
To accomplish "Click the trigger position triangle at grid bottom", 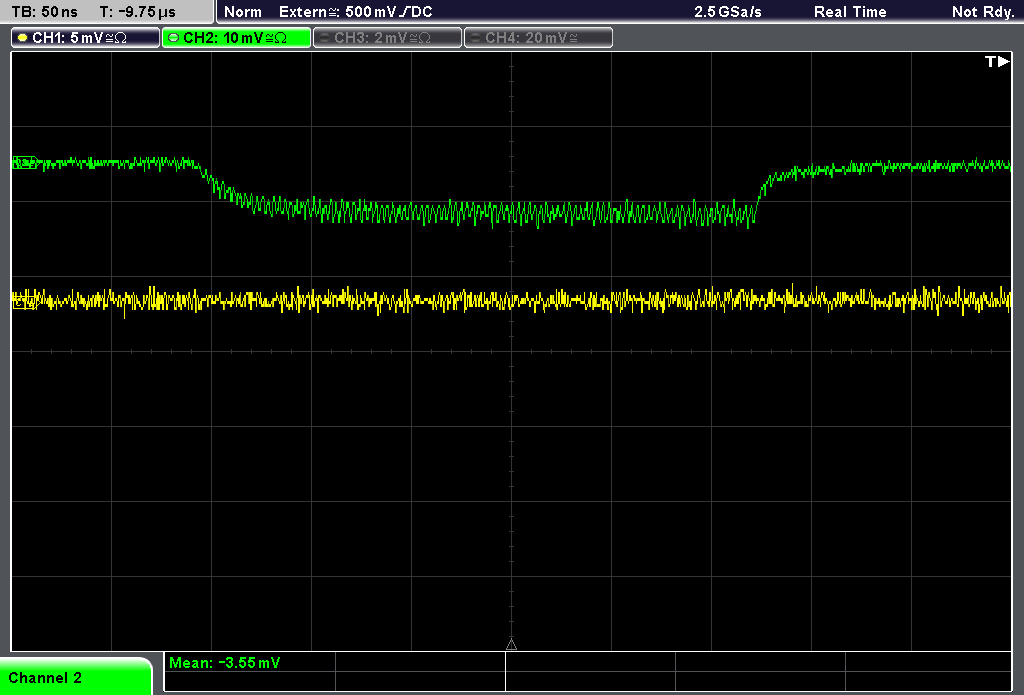I will pyautogui.click(x=511, y=645).
